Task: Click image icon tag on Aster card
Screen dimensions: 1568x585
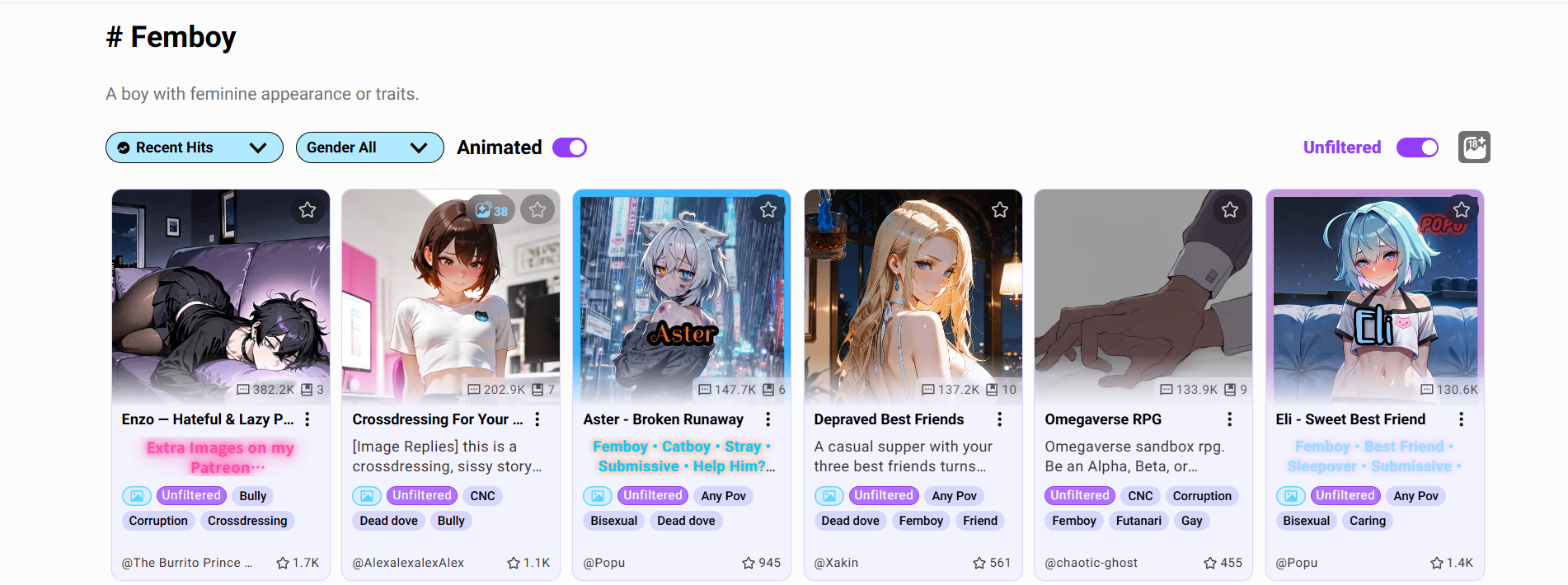Action: 598,496
